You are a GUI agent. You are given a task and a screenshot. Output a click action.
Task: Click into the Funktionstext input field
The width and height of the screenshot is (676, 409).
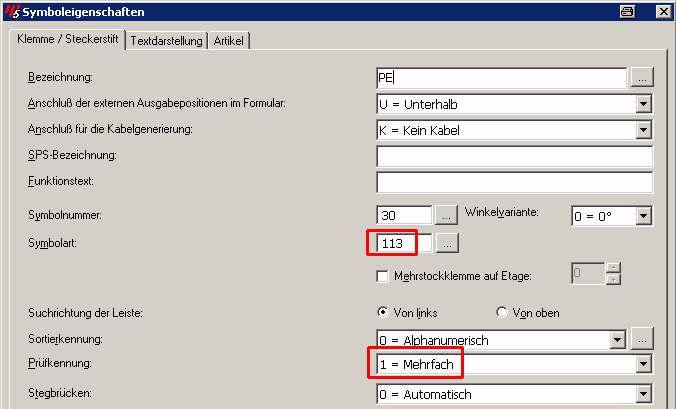point(514,182)
